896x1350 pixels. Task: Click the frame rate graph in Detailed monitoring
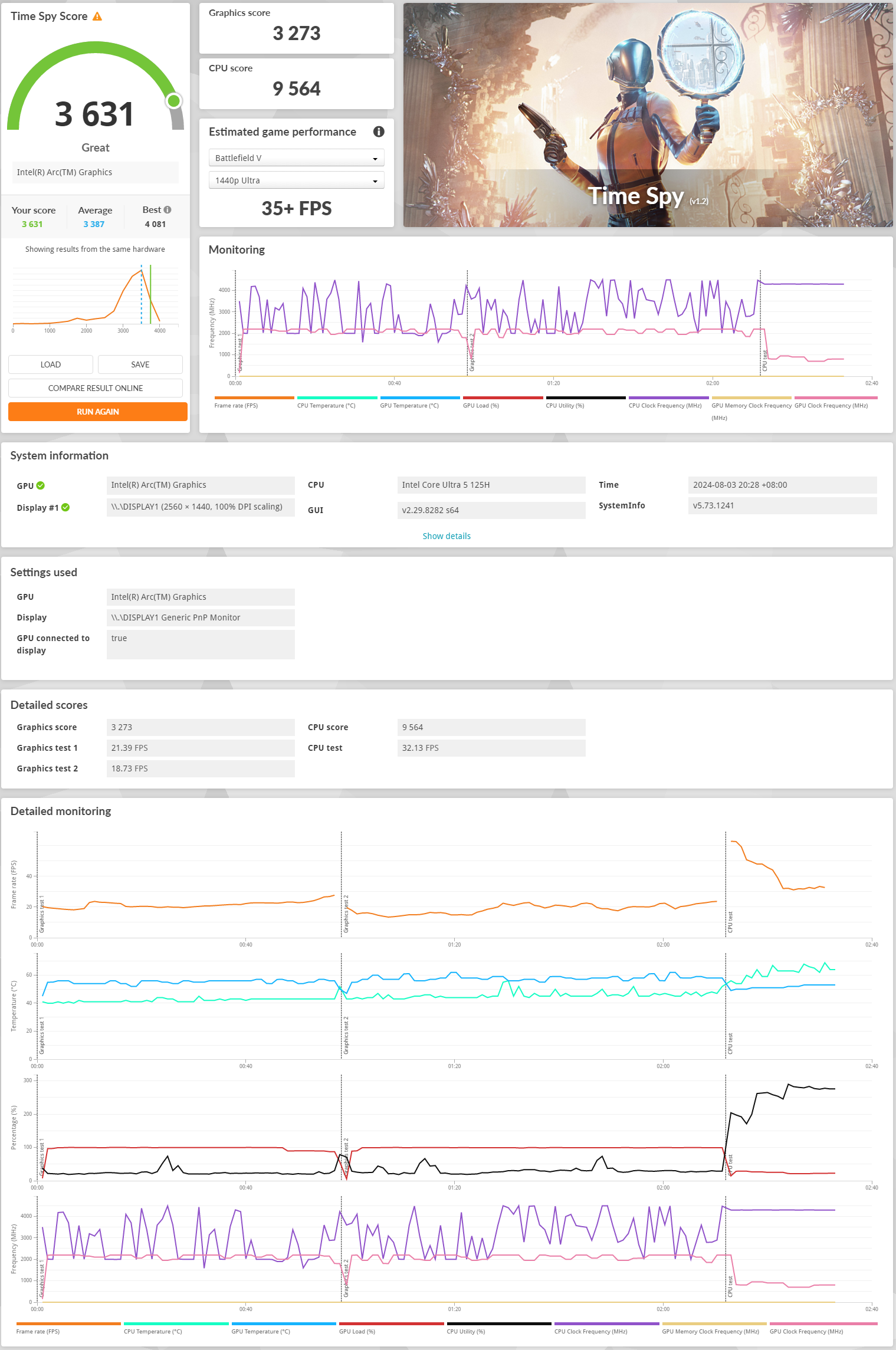454,885
